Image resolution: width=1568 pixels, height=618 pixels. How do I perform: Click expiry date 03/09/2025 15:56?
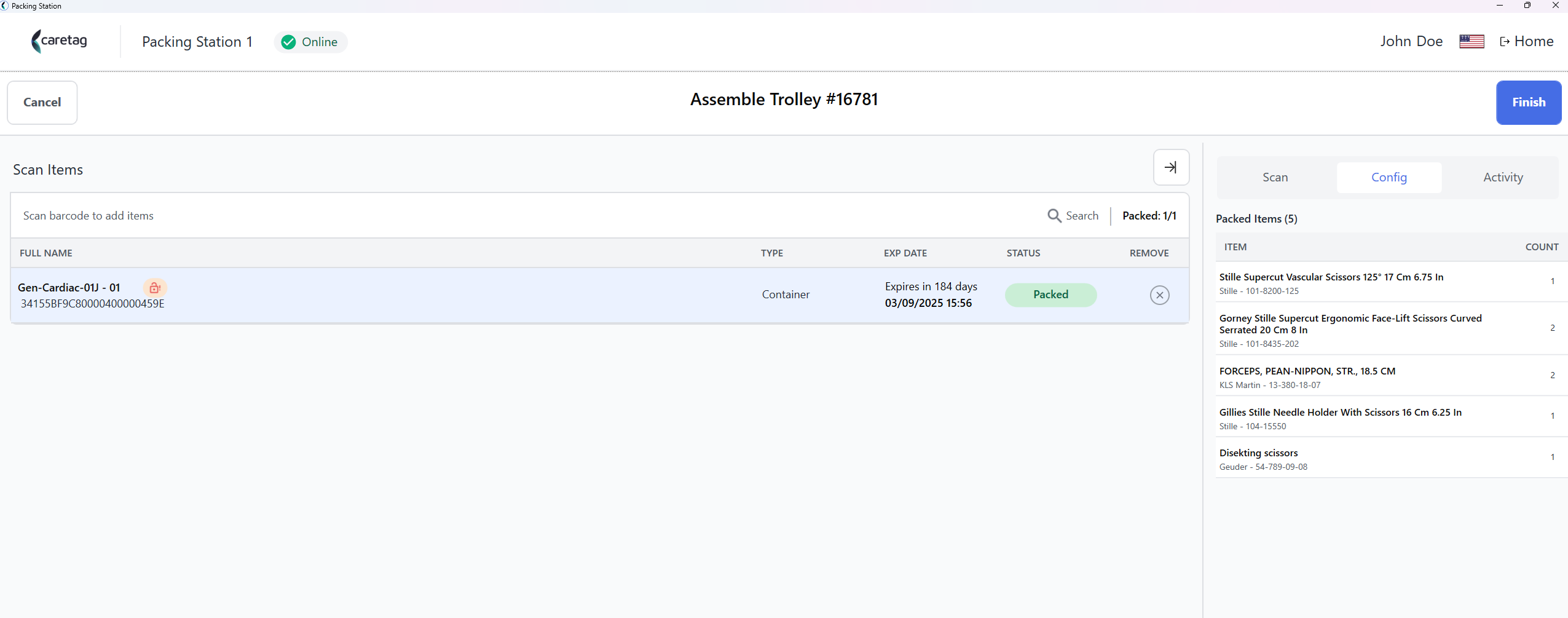pos(928,303)
